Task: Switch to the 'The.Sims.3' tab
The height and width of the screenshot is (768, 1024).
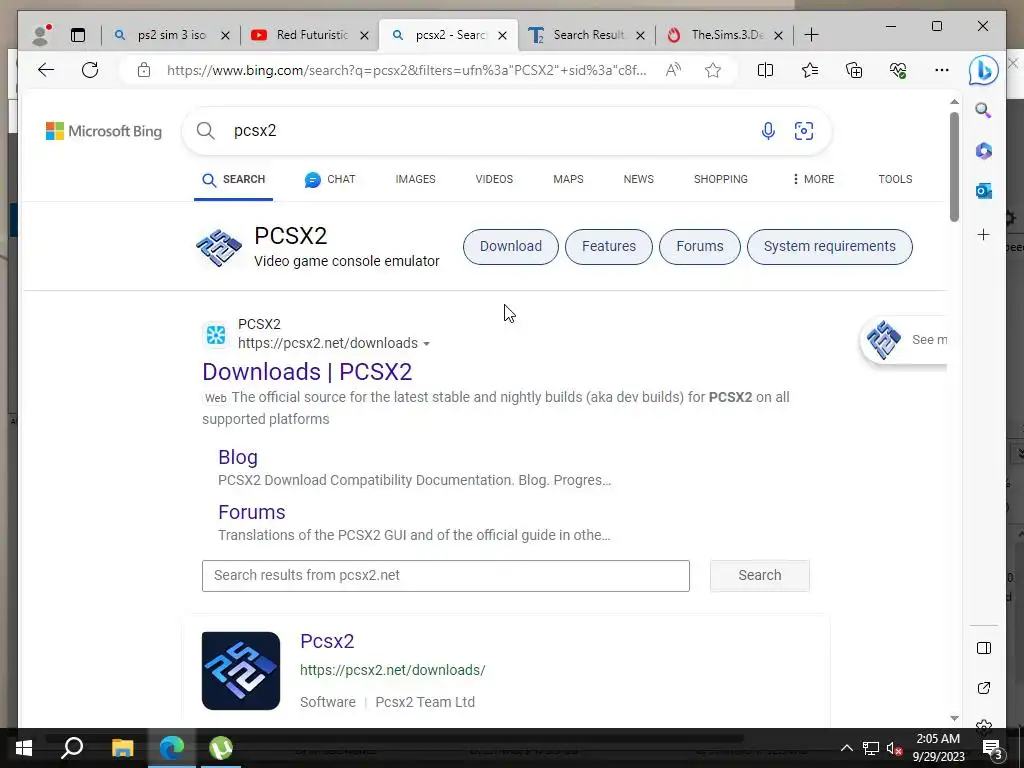Action: click(726, 35)
